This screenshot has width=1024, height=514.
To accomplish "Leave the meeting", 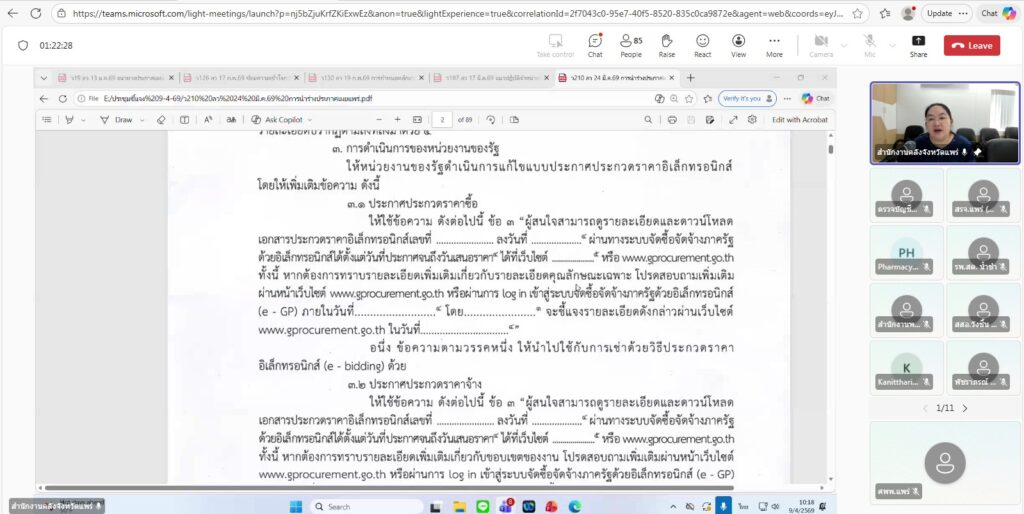I will click(x=971, y=45).
